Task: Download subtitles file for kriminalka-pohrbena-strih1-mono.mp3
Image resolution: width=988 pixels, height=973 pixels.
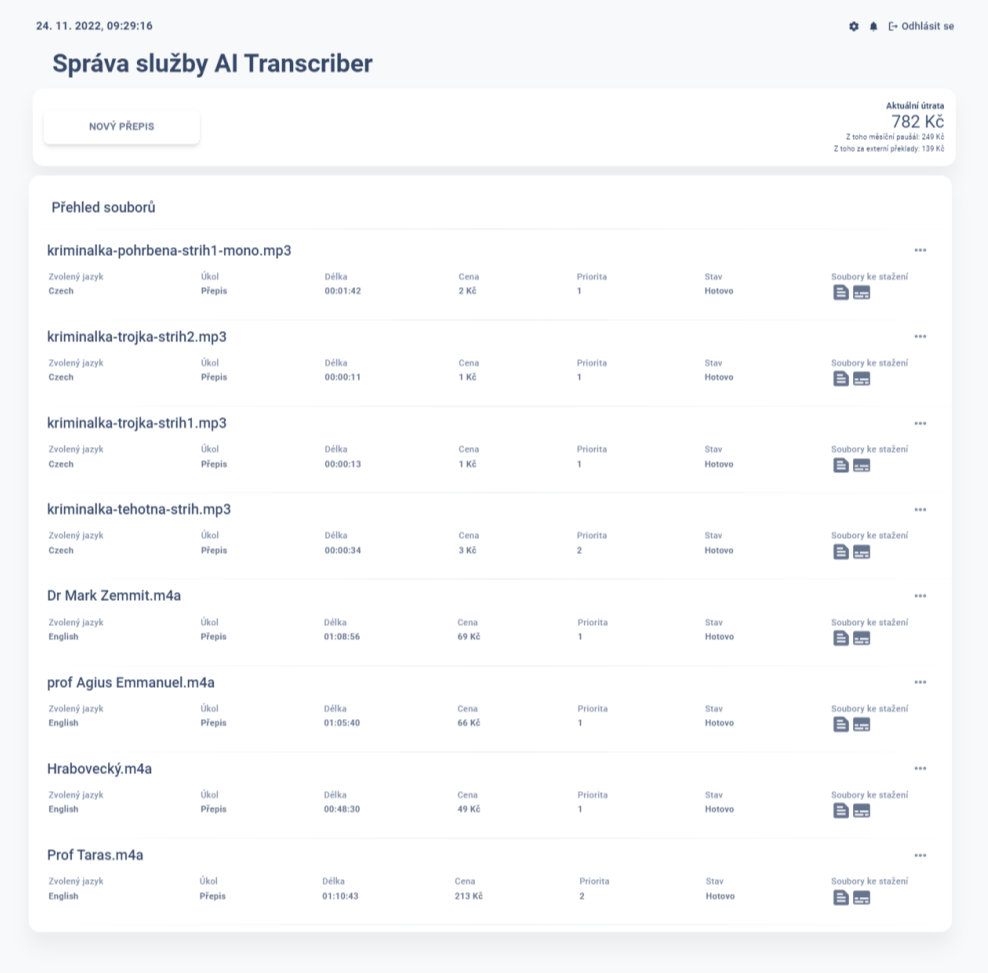Action: click(x=861, y=292)
